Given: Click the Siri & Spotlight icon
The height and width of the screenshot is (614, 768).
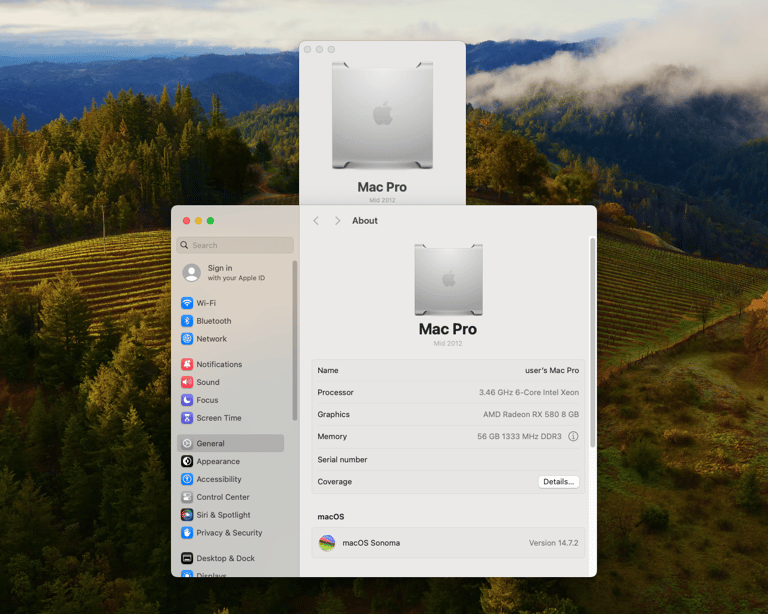Looking at the screenshot, I should point(187,515).
